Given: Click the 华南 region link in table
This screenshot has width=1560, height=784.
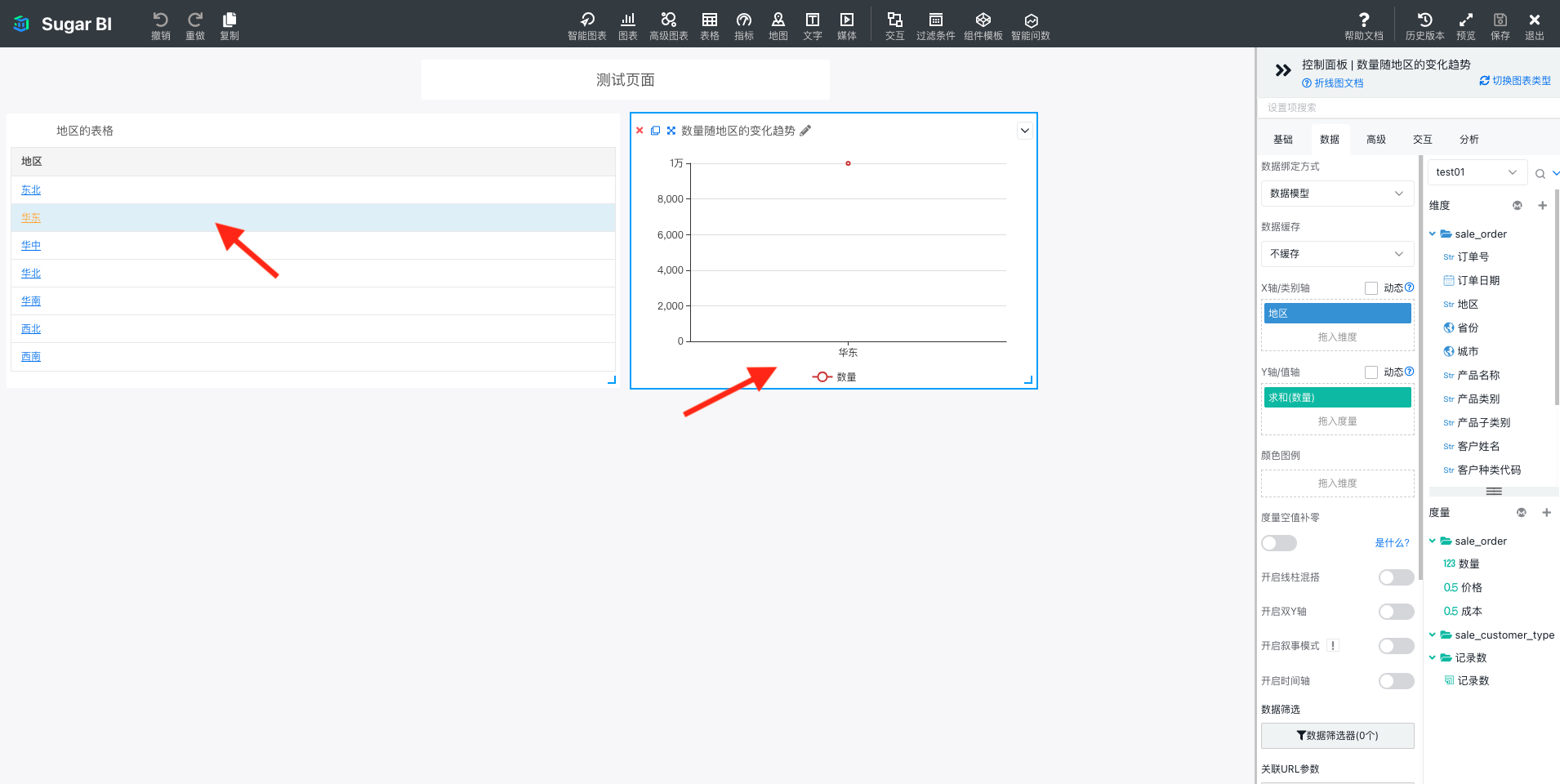Looking at the screenshot, I should [31, 301].
